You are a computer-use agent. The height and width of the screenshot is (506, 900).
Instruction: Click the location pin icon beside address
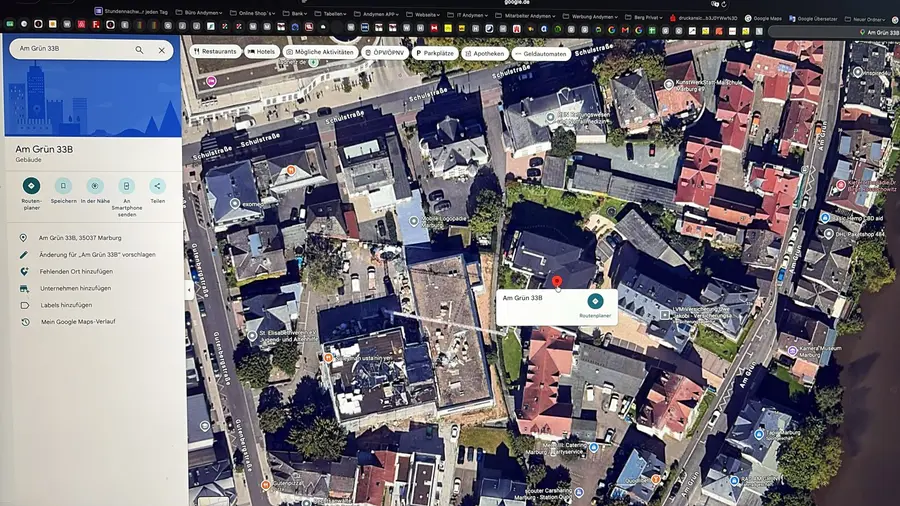[x=23, y=238]
